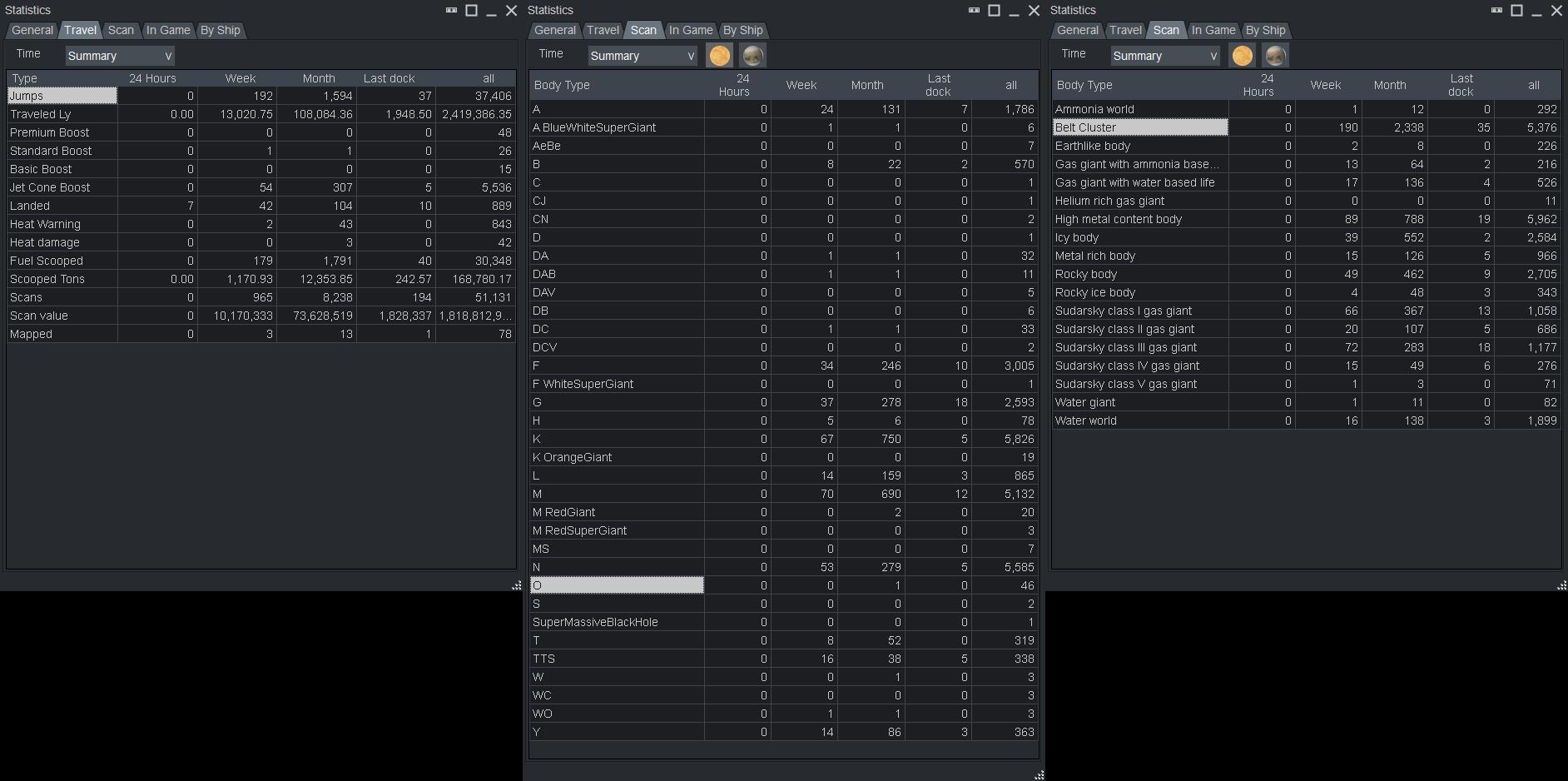The width and height of the screenshot is (1568, 781).
Task: Click the star icon in the right Statistics window
Action: [x=1243, y=56]
